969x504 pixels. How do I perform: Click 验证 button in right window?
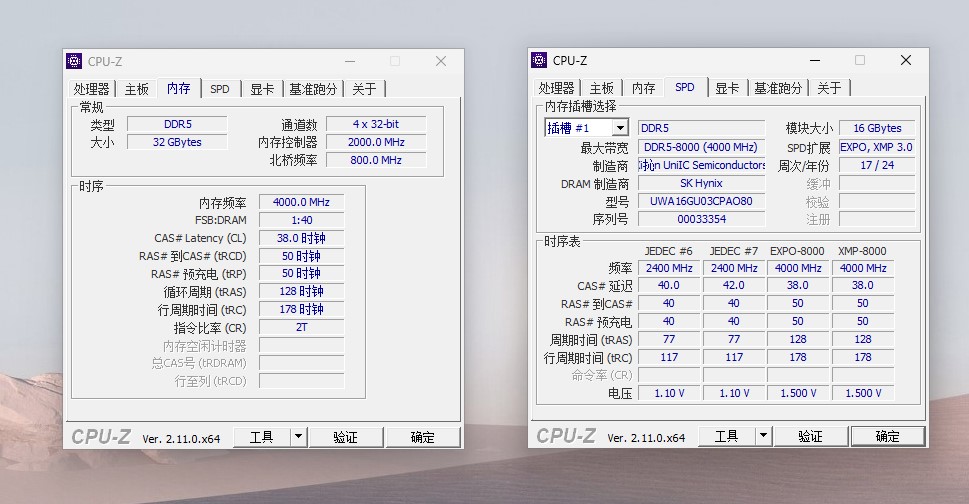coord(810,436)
